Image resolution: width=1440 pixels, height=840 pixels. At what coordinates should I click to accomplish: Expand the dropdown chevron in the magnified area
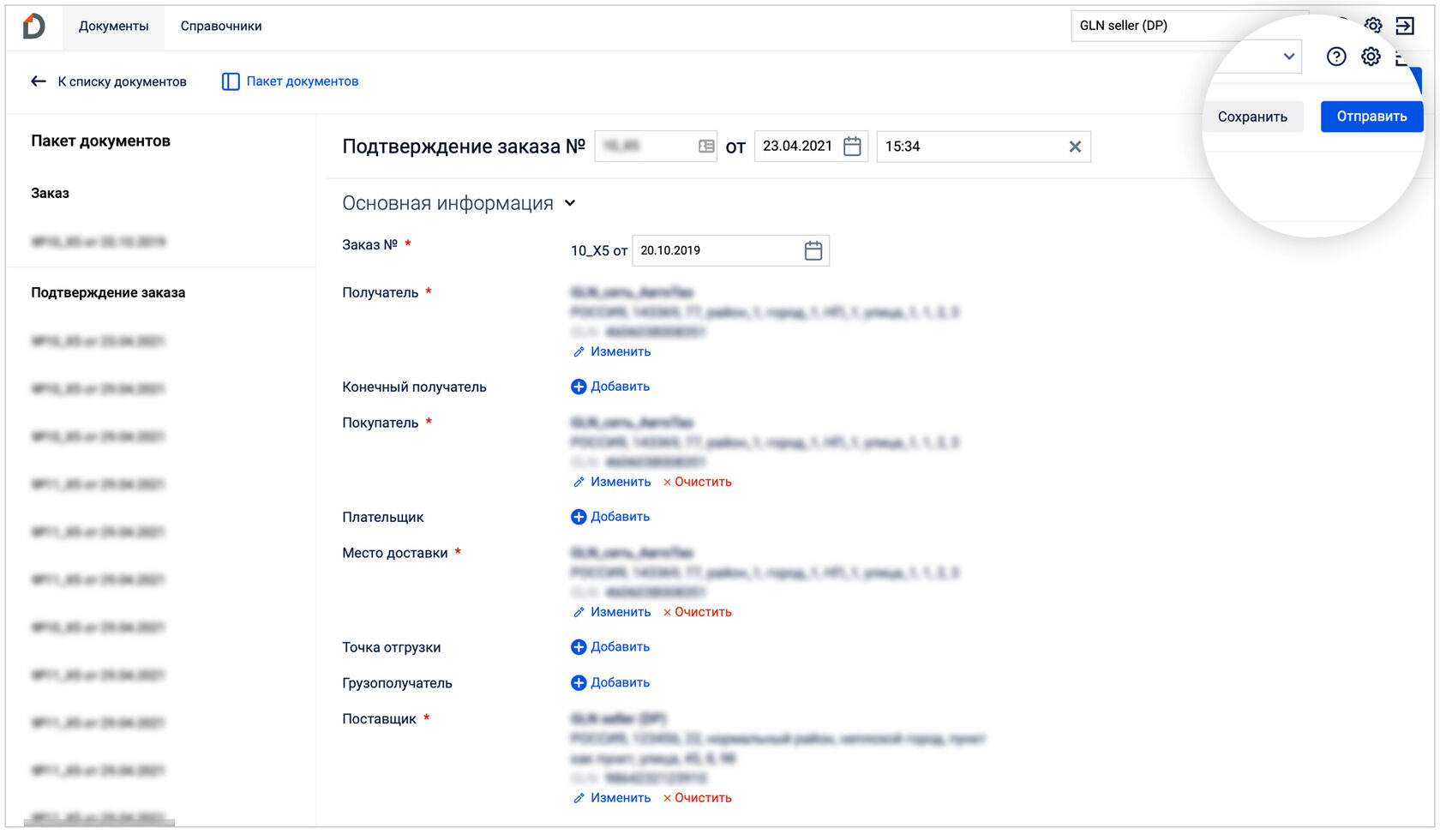(1288, 57)
